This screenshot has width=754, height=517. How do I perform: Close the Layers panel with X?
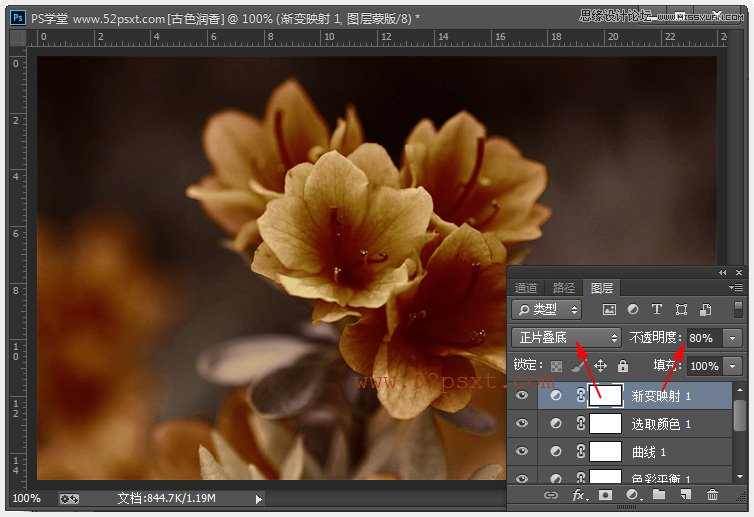click(739, 273)
